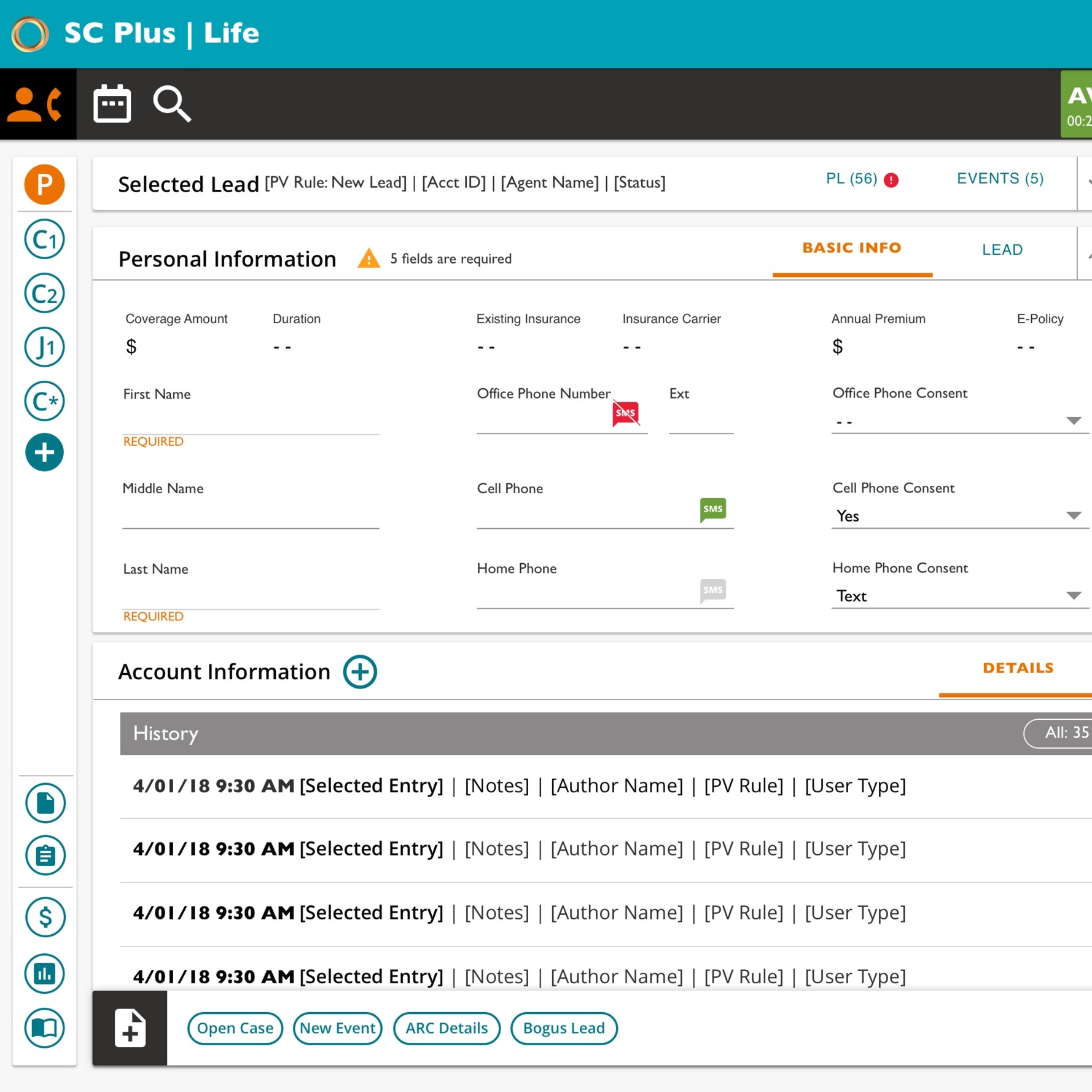Select the C2 sidebar icon
Screen dimensions: 1092x1092
[x=44, y=293]
